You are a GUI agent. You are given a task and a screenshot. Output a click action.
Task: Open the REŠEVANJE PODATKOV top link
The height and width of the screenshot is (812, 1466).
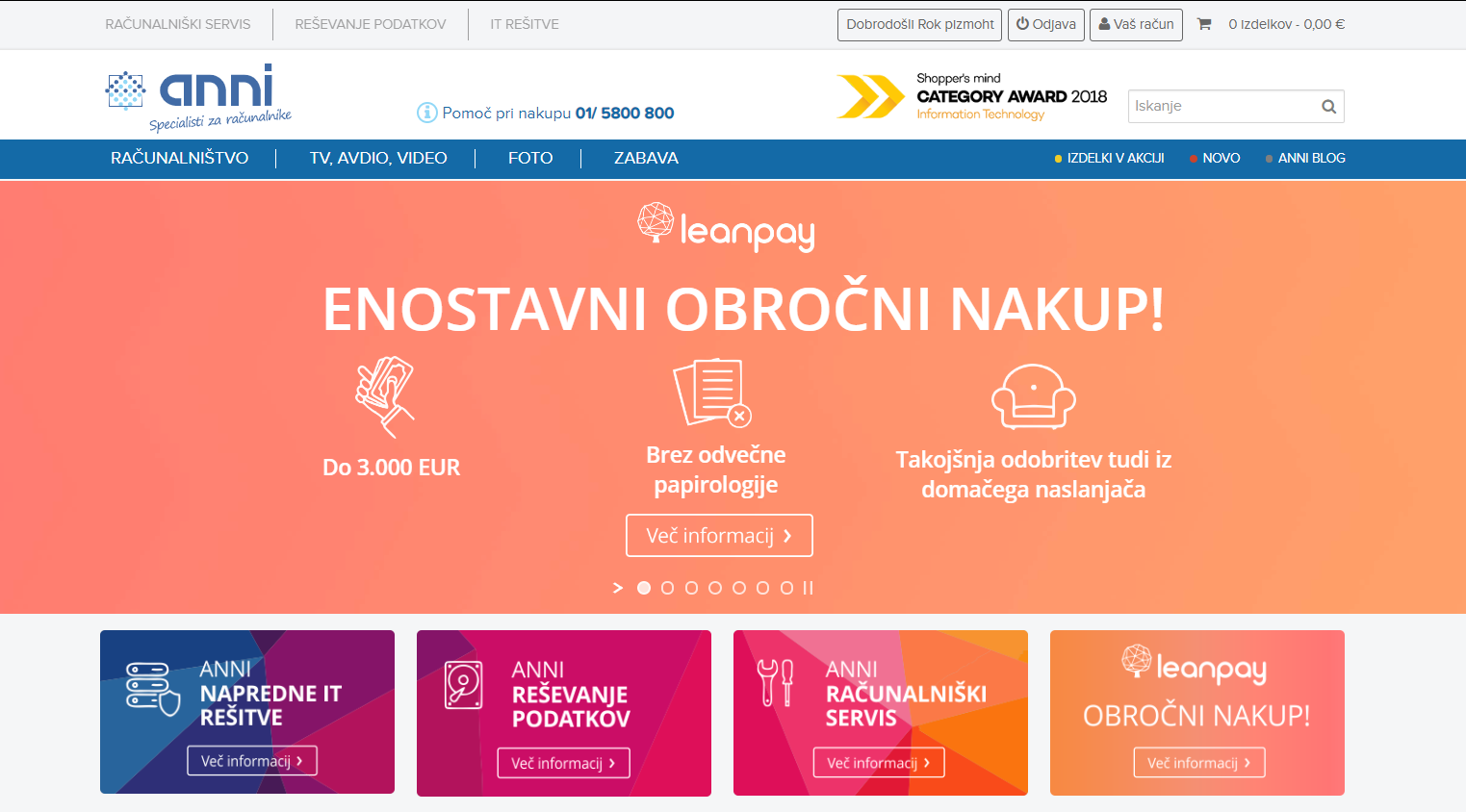tap(371, 24)
